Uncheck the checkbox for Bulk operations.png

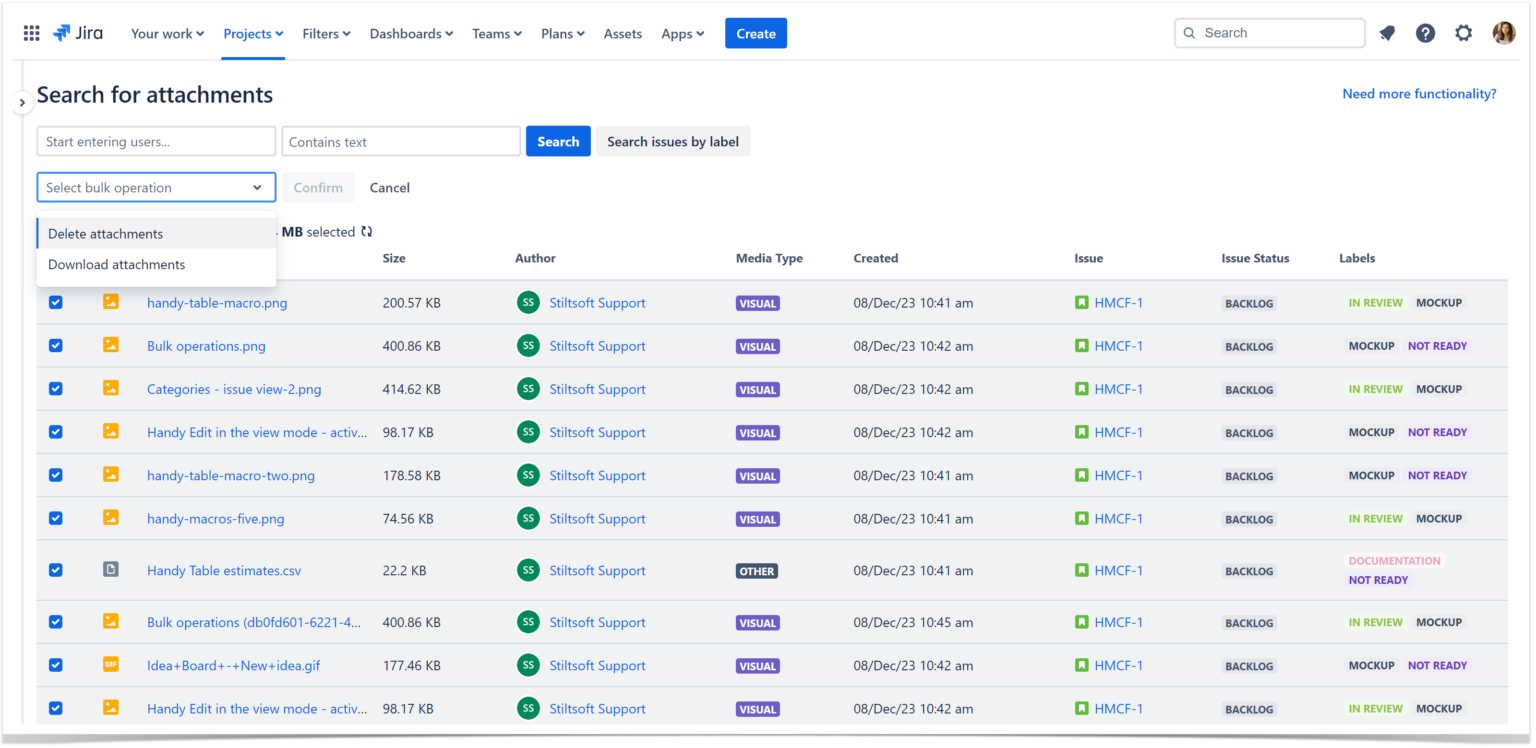click(x=55, y=344)
